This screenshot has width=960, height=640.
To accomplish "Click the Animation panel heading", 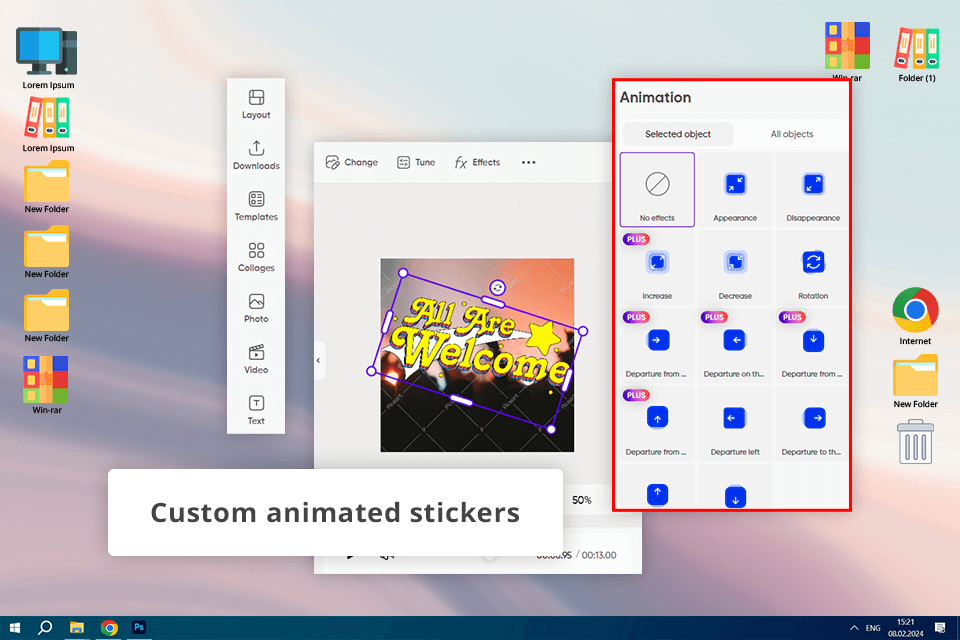I will coord(655,97).
